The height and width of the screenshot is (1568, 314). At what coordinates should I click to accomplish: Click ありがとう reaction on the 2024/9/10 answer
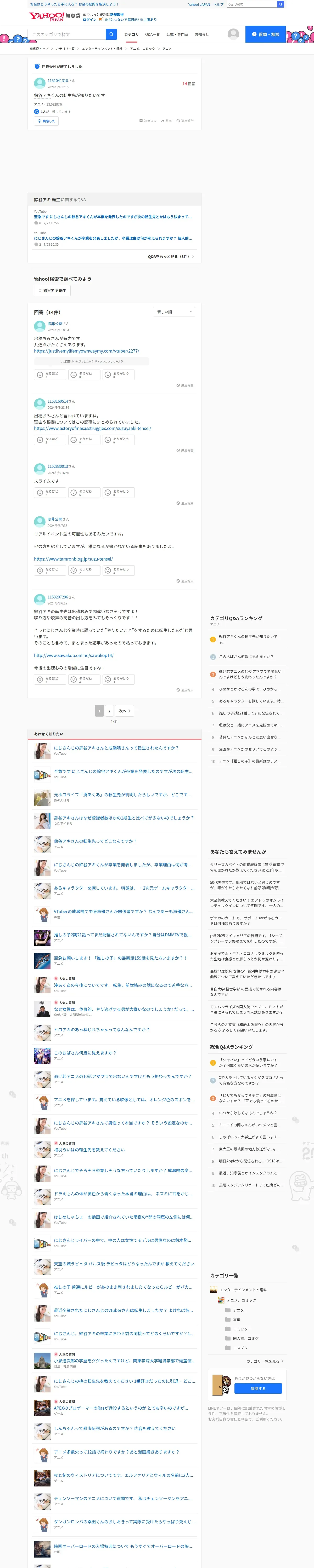coord(118,375)
